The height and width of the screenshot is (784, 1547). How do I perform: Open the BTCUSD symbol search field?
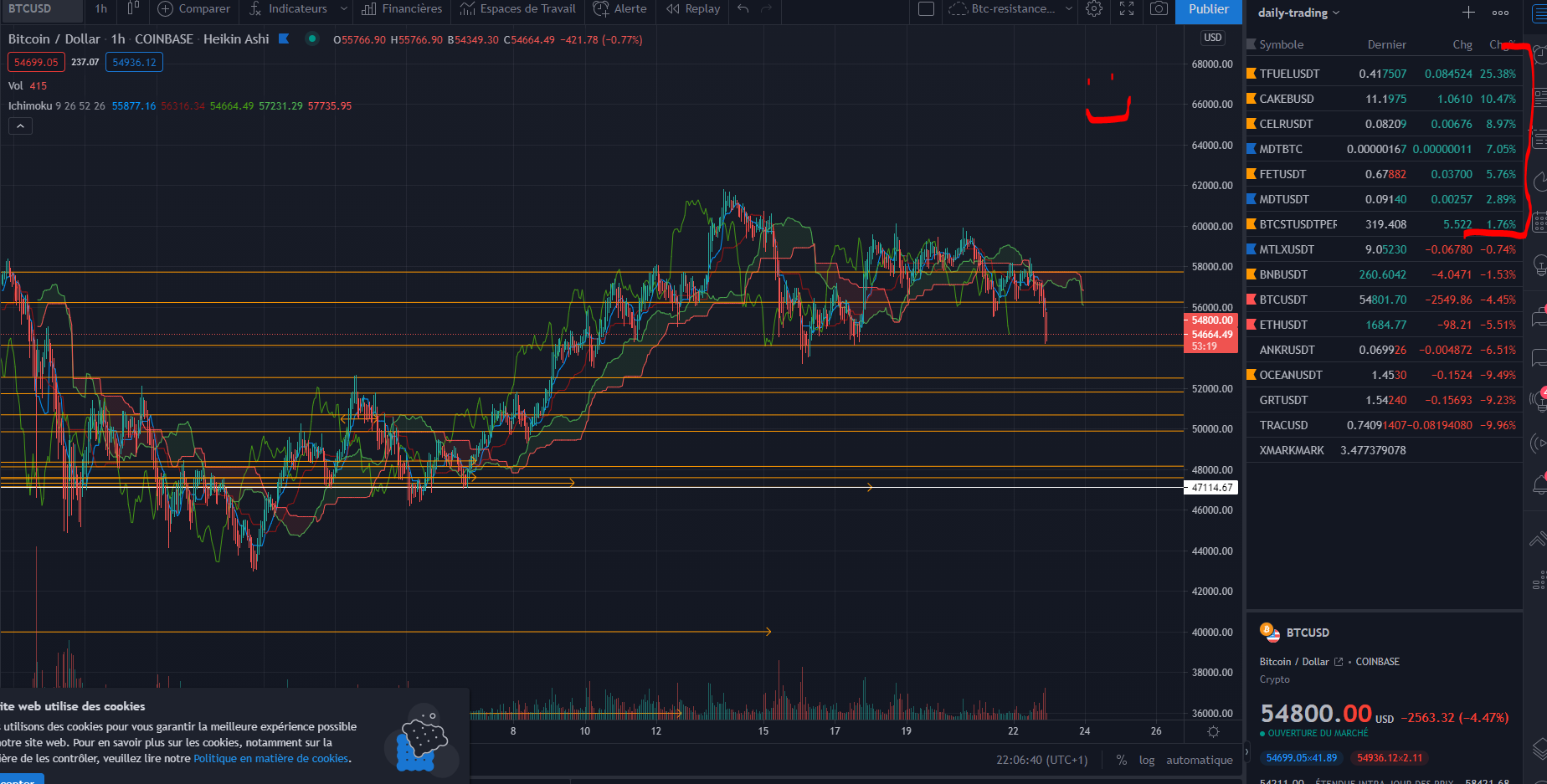(x=40, y=9)
